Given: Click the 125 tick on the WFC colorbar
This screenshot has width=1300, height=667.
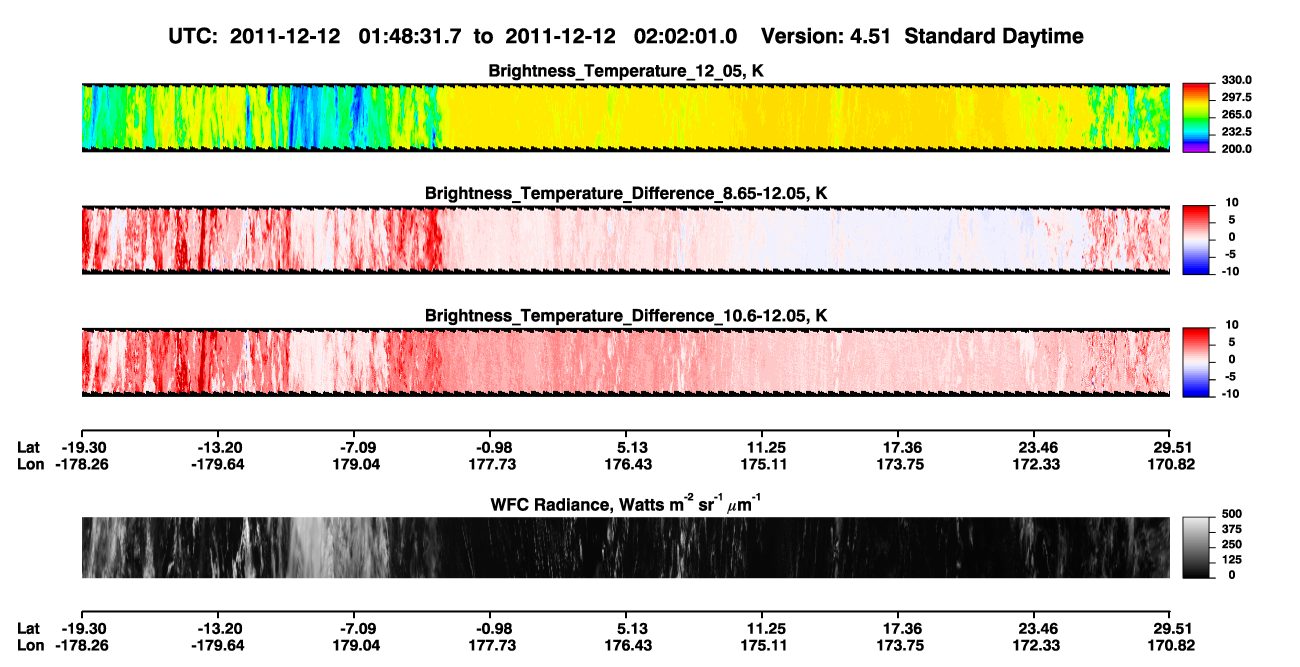Looking at the screenshot, I should coord(1234,559).
